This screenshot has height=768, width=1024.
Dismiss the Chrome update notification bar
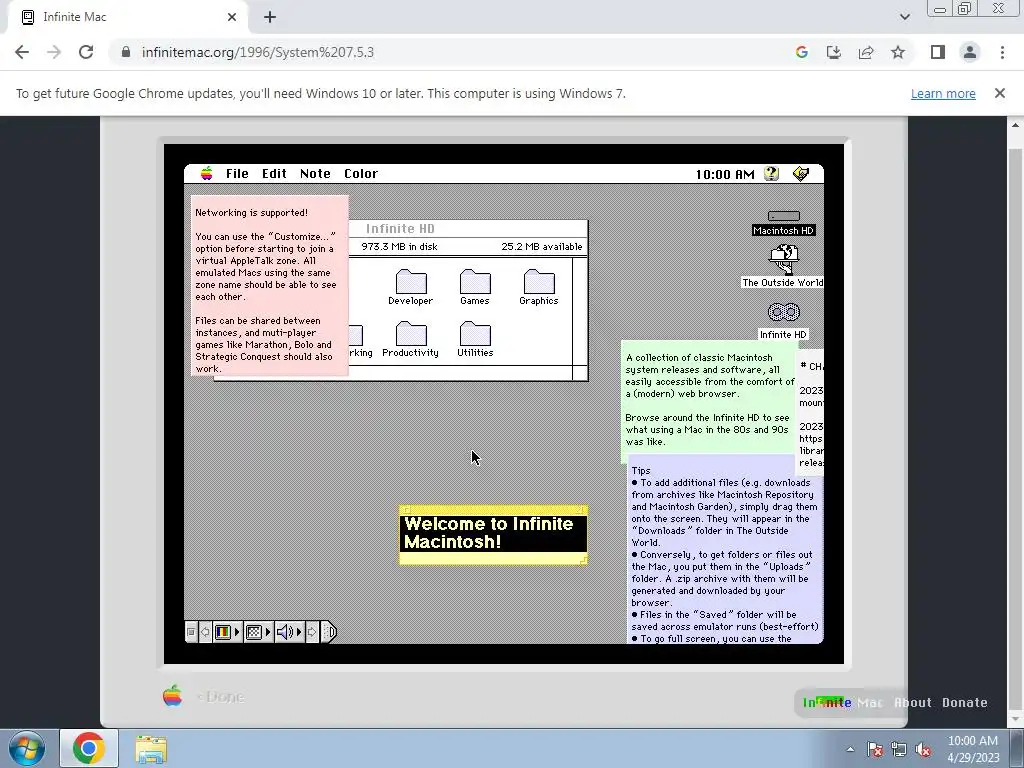coord(999,93)
